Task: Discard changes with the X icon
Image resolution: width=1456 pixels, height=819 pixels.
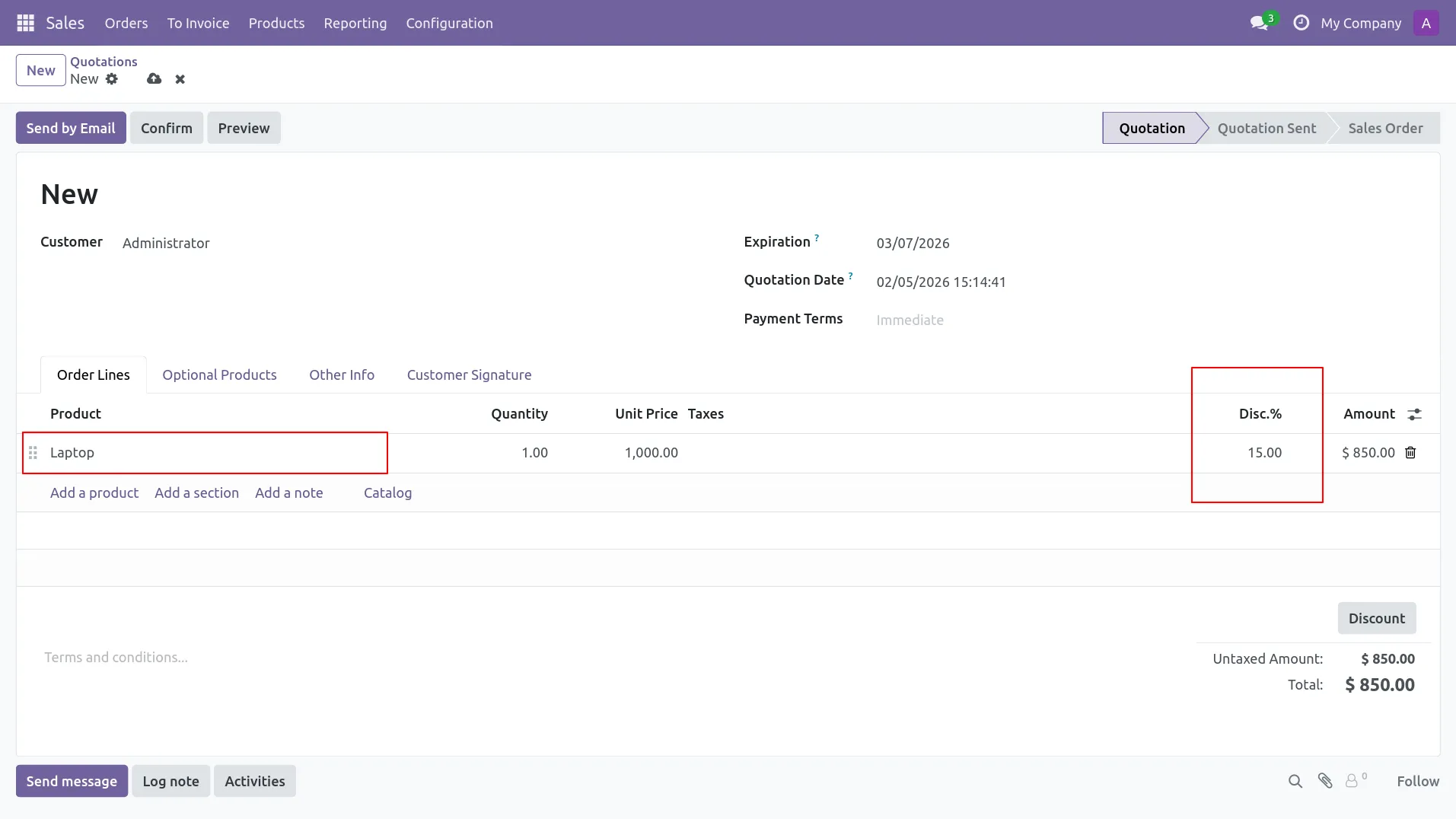Action: [180, 79]
